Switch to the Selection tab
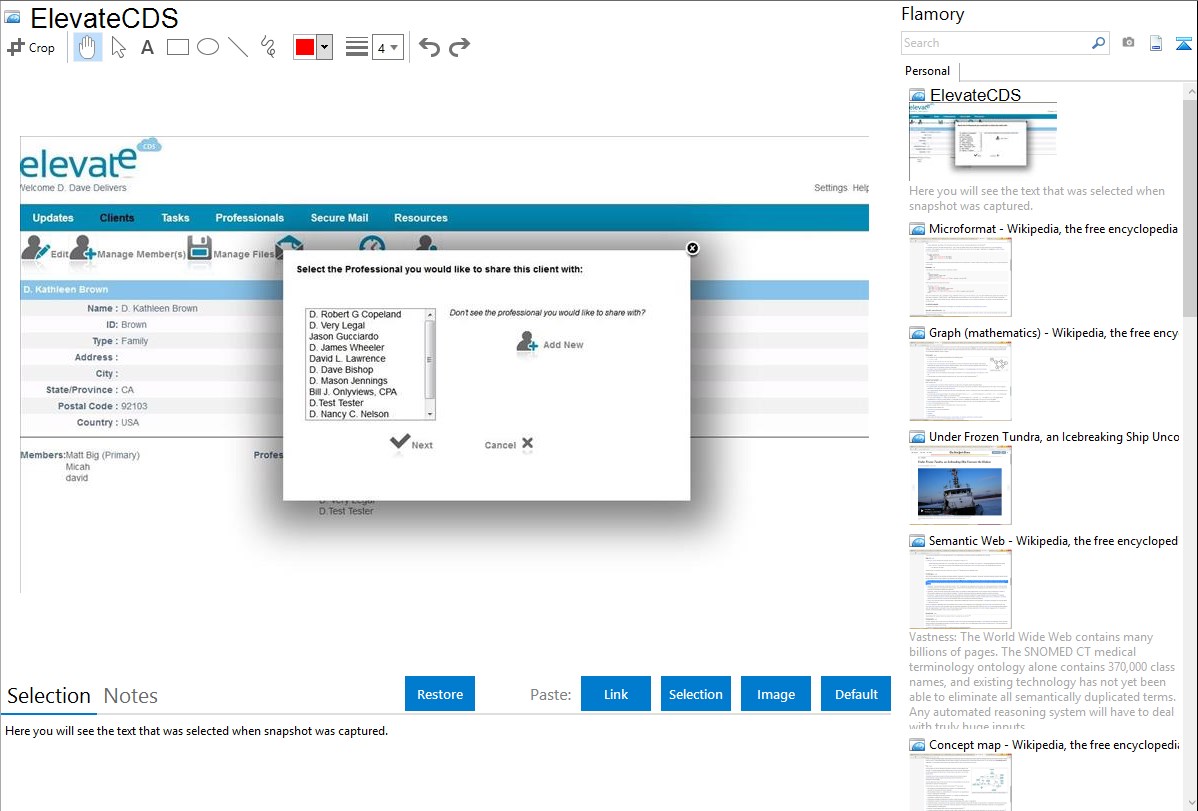 pos(49,696)
